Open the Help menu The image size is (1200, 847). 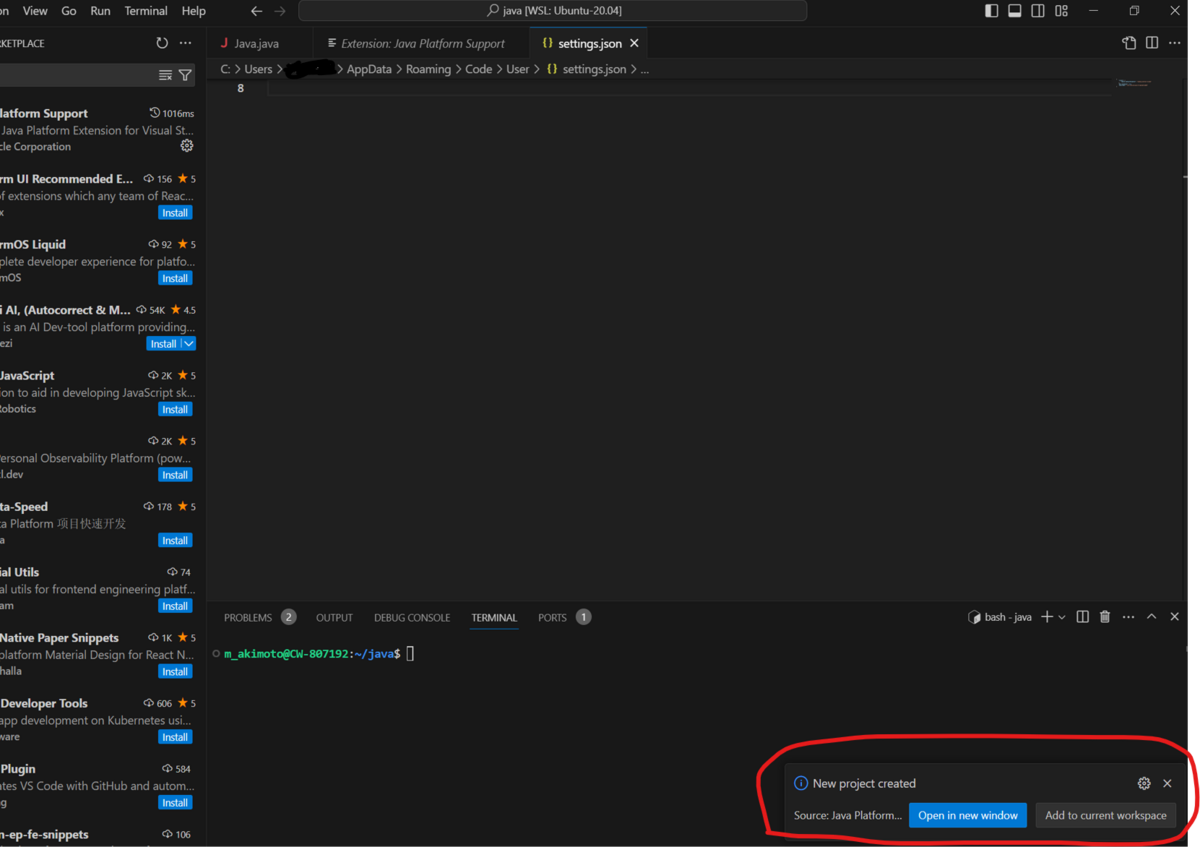point(193,11)
